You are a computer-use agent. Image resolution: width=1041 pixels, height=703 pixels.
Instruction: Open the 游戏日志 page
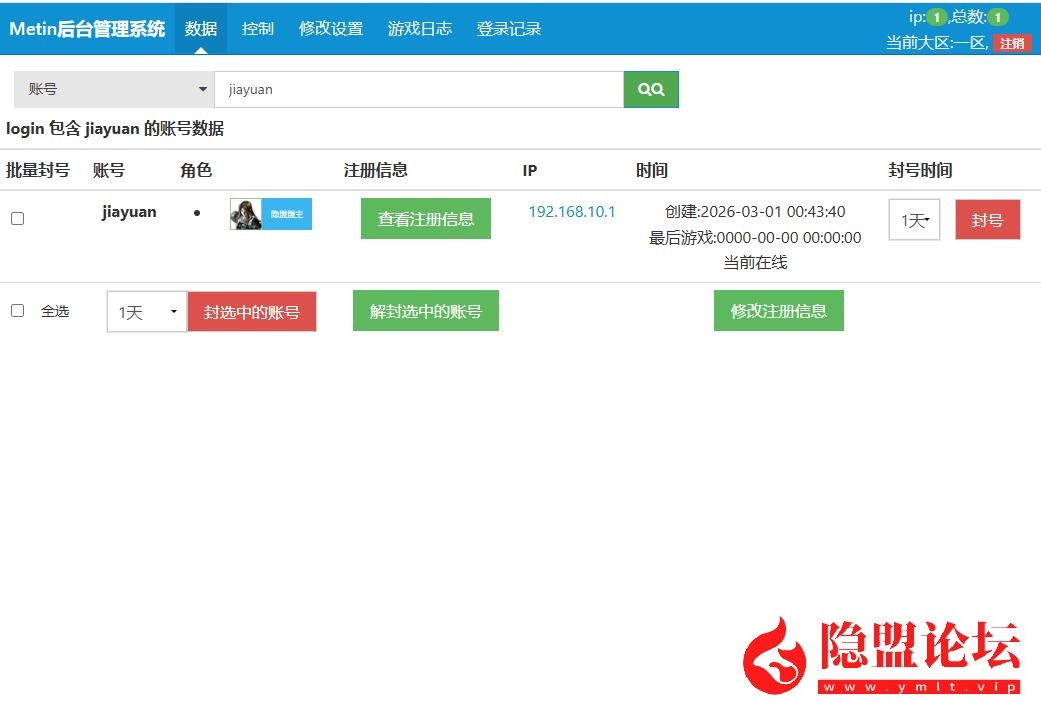tap(420, 29)
